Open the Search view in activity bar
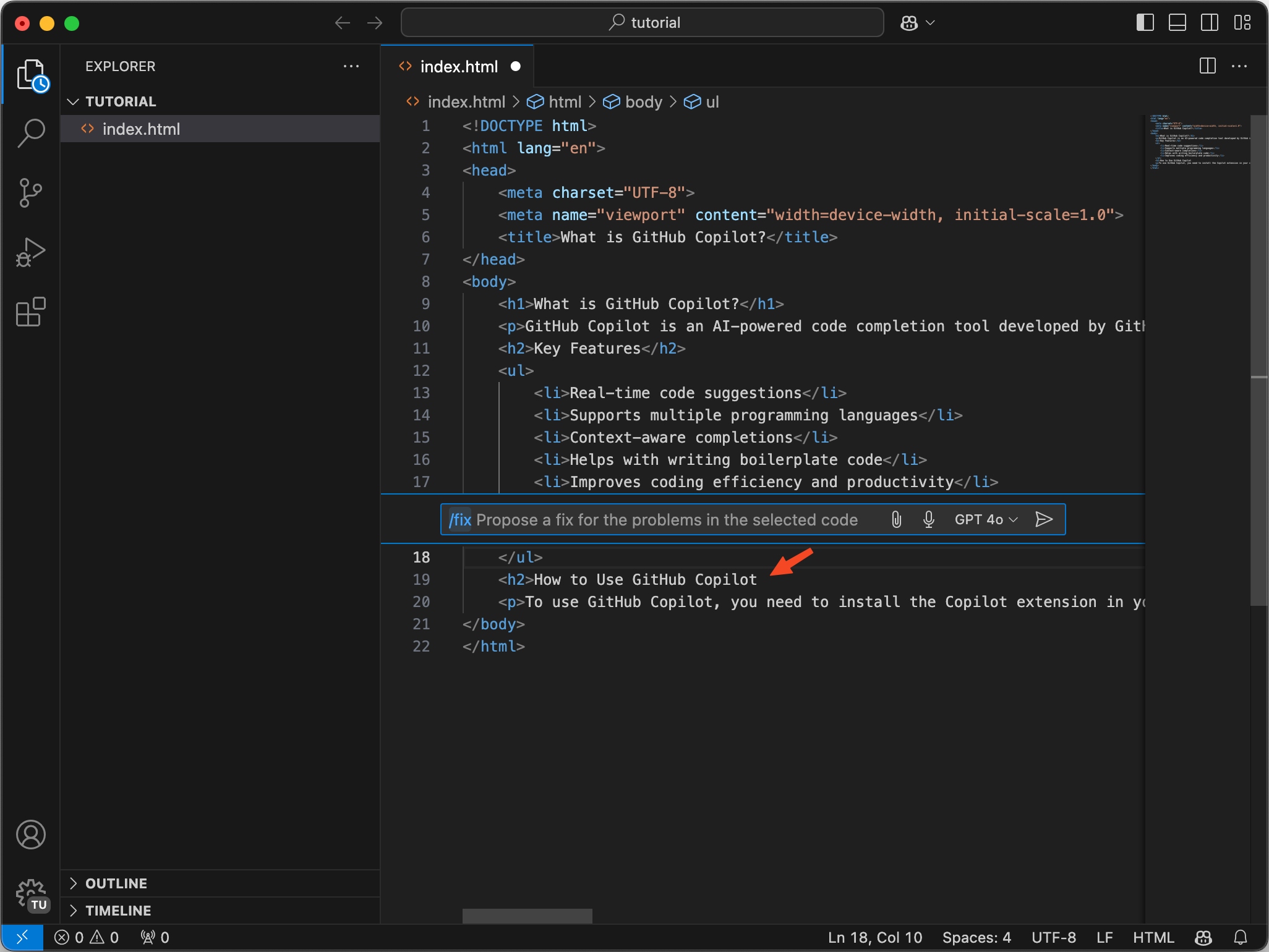1269x952 pixels. [x=30, y=133]
